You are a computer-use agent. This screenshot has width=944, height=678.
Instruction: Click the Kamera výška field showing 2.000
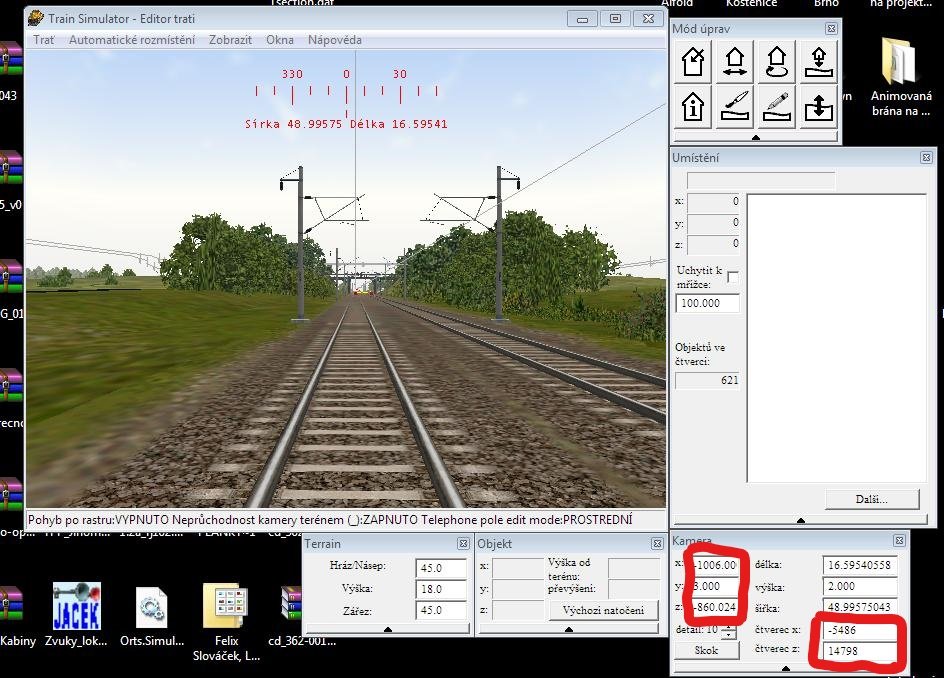[x=859, y=586]
